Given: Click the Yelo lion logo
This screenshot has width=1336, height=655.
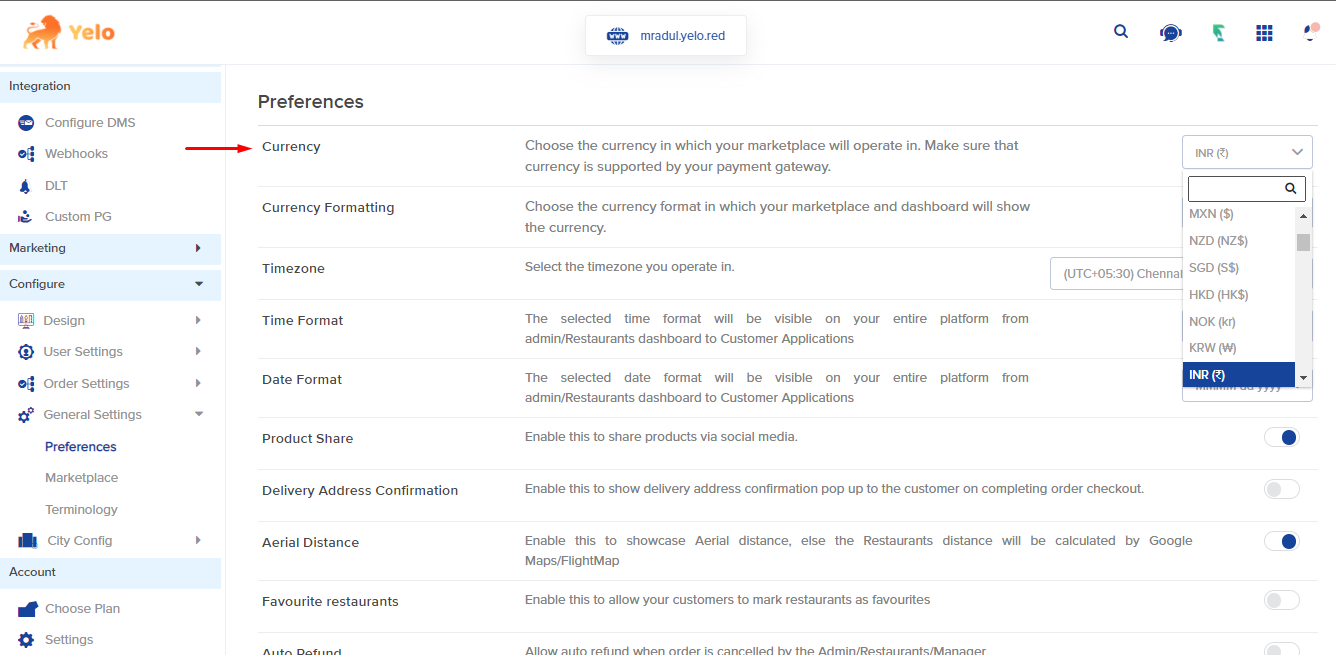Looking at the screenshot, I should 69,32.
